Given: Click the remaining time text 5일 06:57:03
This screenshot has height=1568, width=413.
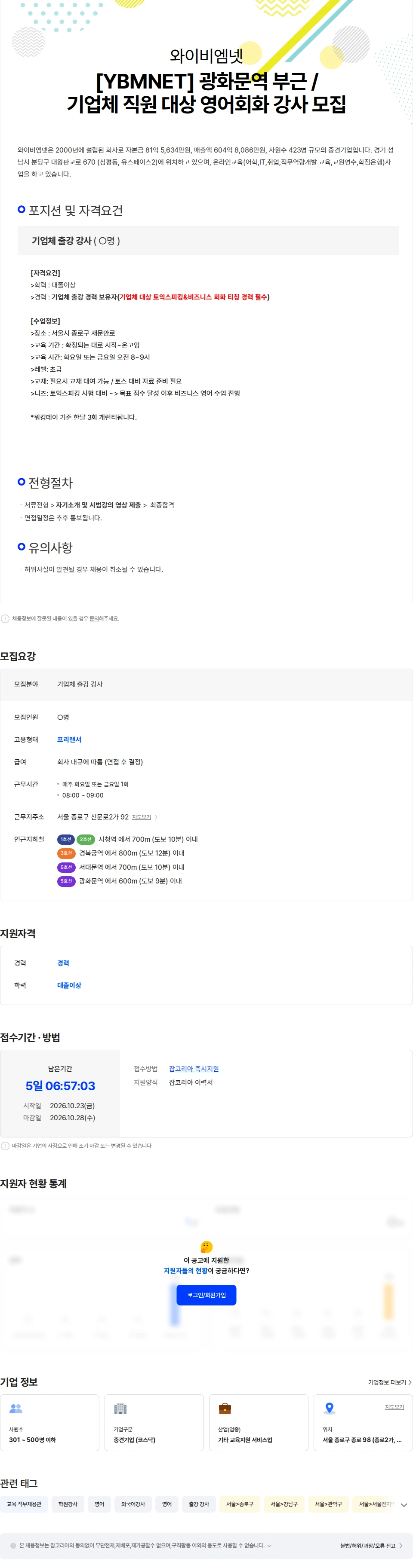Looking at the screenshot, I should pos(60,1086).
